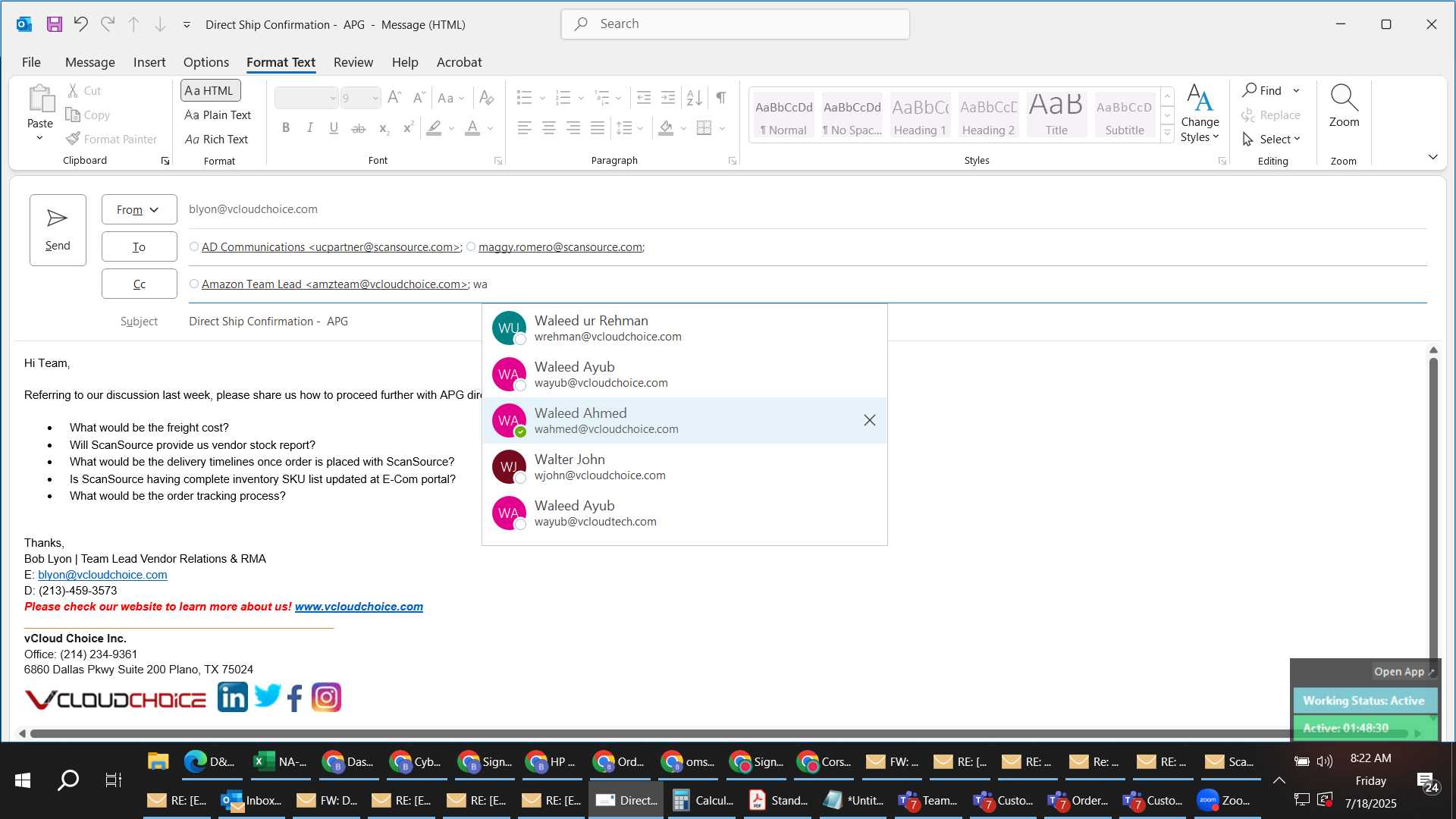Switch to the Message tab
Image resolution: width=1456 pixels, height=819 pixels.
(90, 62)
